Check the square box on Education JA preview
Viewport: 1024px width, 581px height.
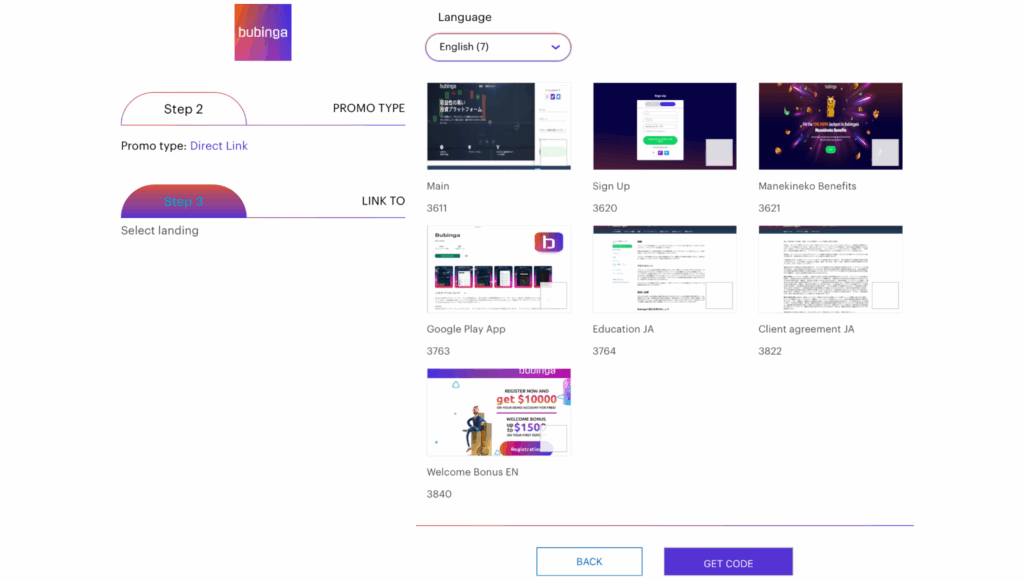click(719, 295)
